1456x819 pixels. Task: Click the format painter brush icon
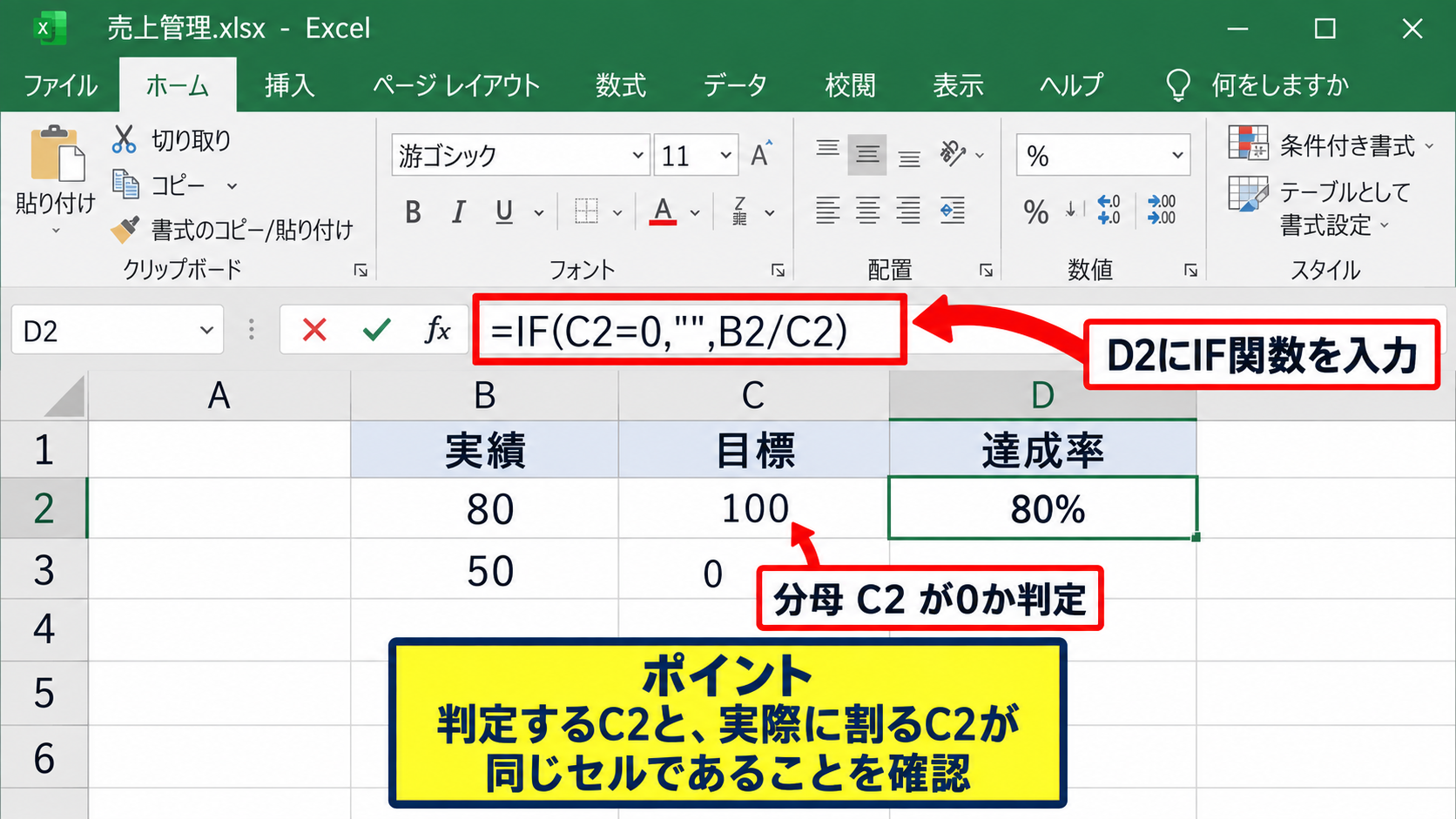125,230
